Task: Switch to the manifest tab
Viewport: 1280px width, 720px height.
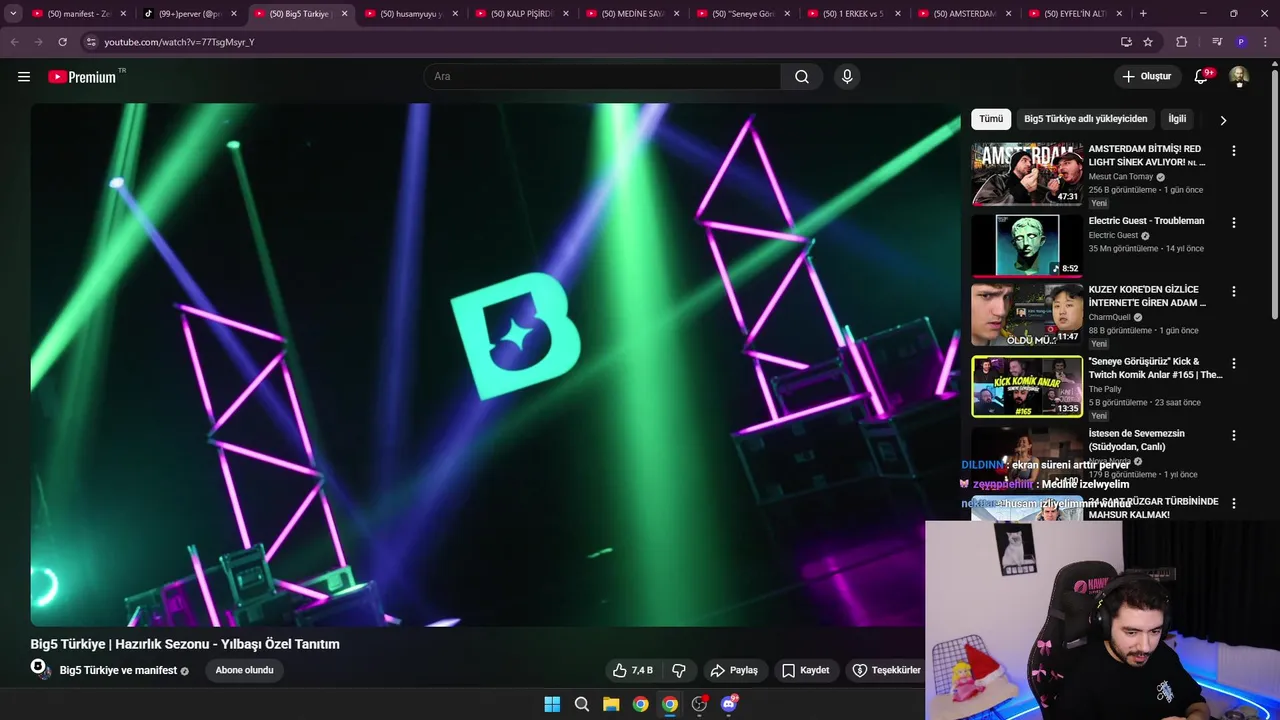Action: pos(79,14)
